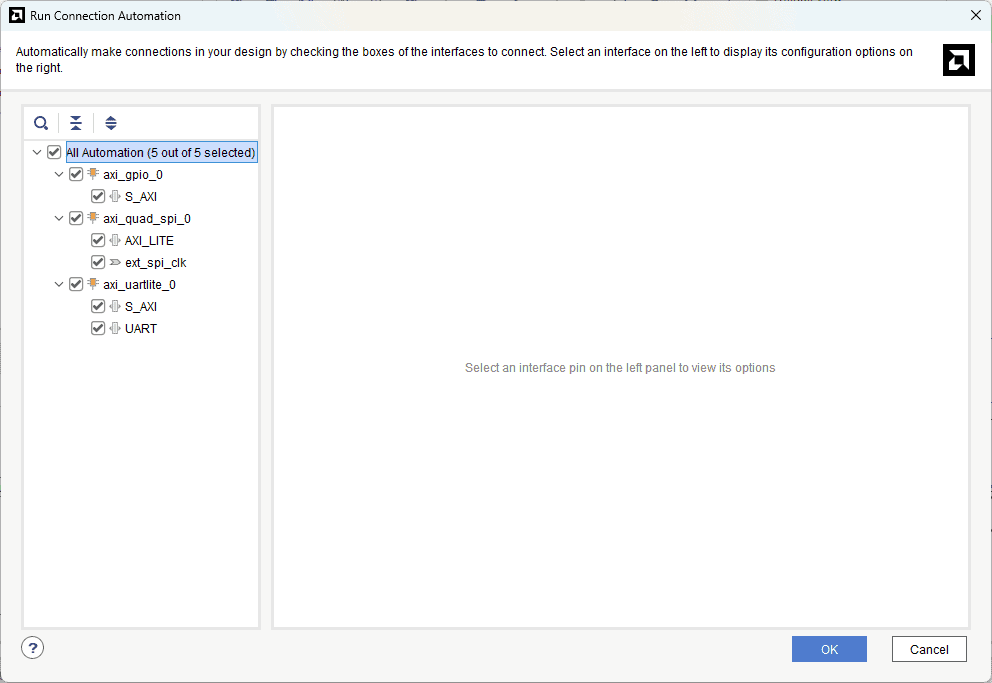Uncheck the All Automation checkbox
Image resolution: width=992 pixels, height=683 pixels.
[54, 153]
